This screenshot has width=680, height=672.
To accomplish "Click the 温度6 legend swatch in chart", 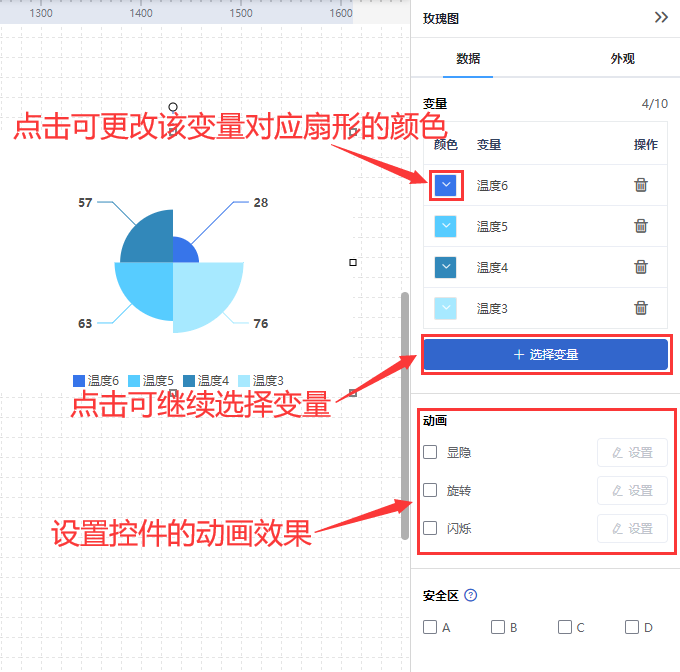I will [79, 381].
